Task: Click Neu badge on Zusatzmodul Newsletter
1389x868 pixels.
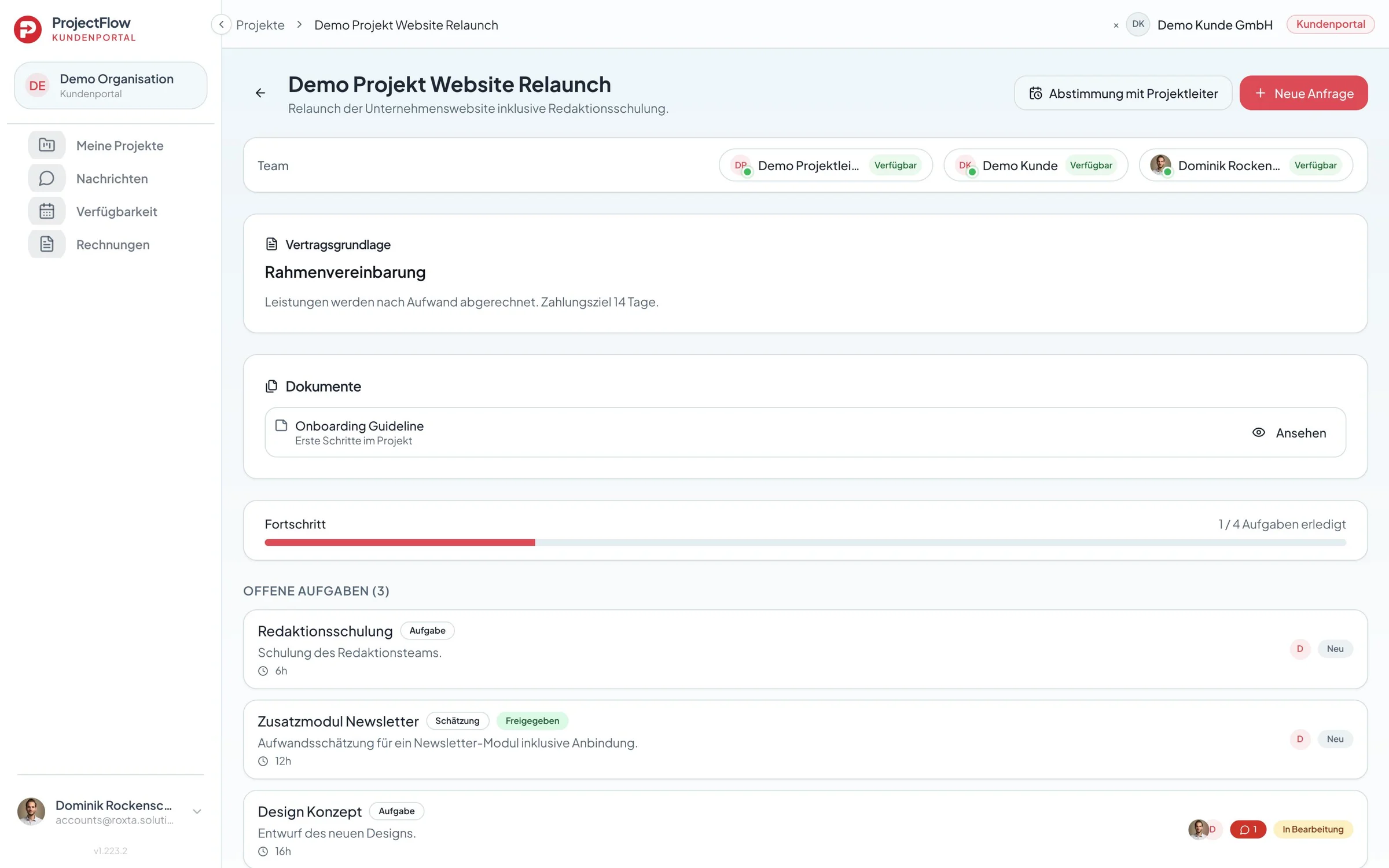Action: point(1335,739)
